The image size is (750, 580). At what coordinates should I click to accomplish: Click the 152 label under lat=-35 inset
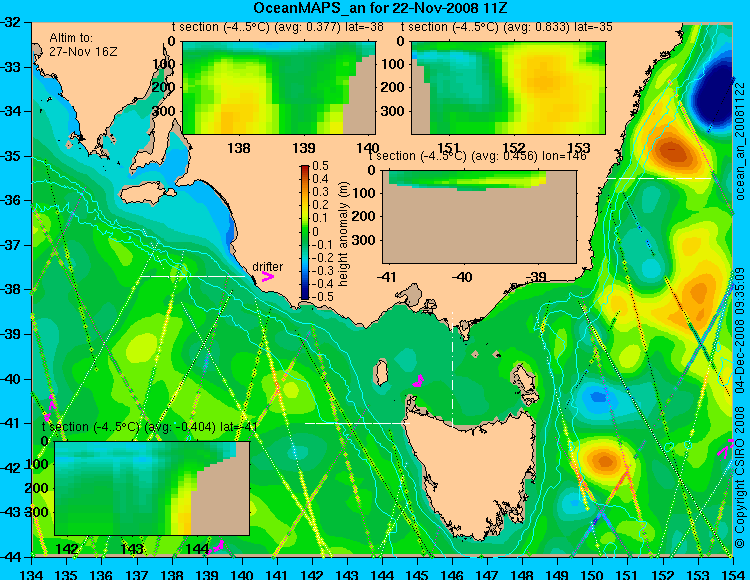click(x=514, y=148)
